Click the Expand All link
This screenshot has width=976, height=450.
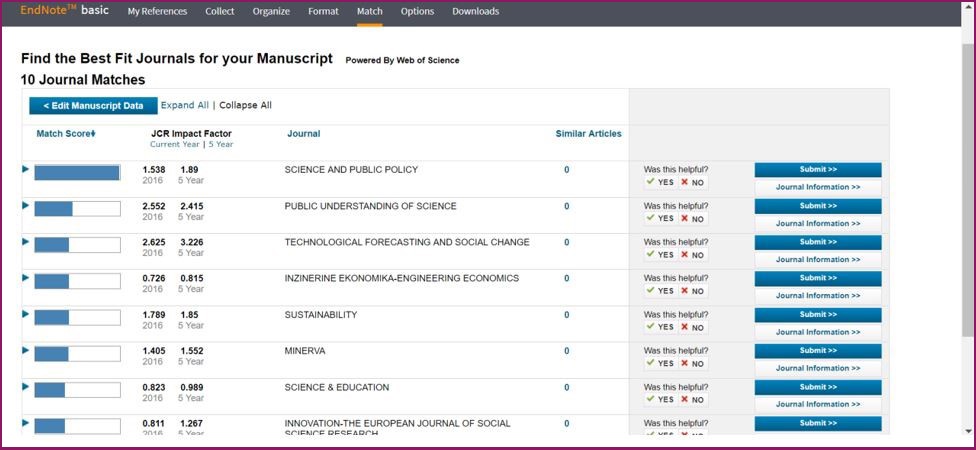coord(185,105)
